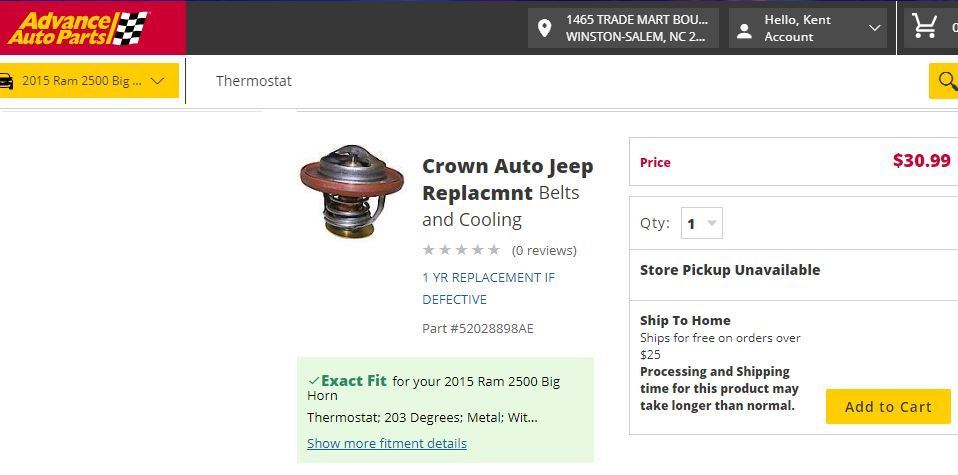Screen dimensions: 958x475
Task: Click the Crown Auto Jeep Replacmnt title
Action: point(507,179)
